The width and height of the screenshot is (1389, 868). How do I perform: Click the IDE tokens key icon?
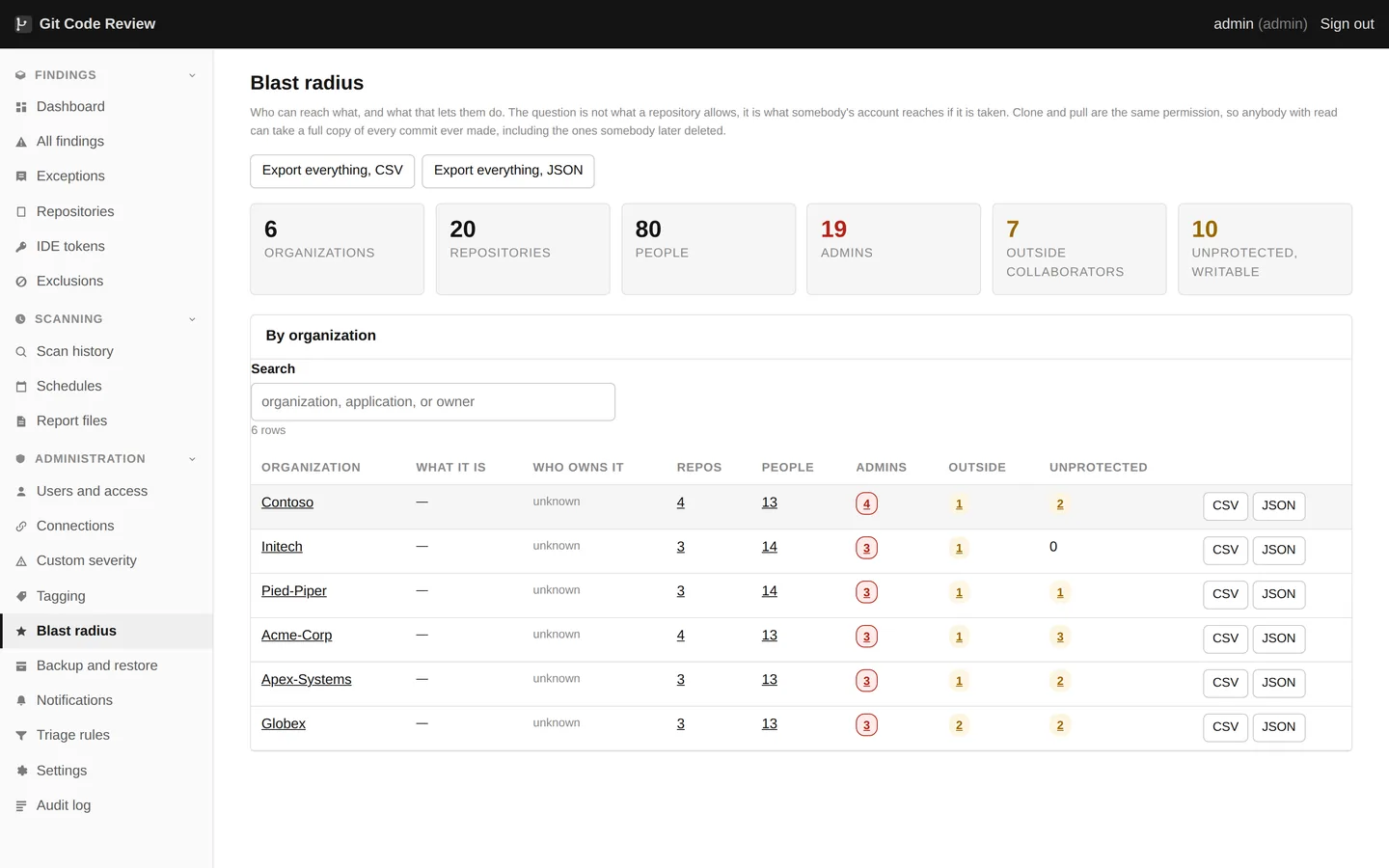(x=21, y=247)
